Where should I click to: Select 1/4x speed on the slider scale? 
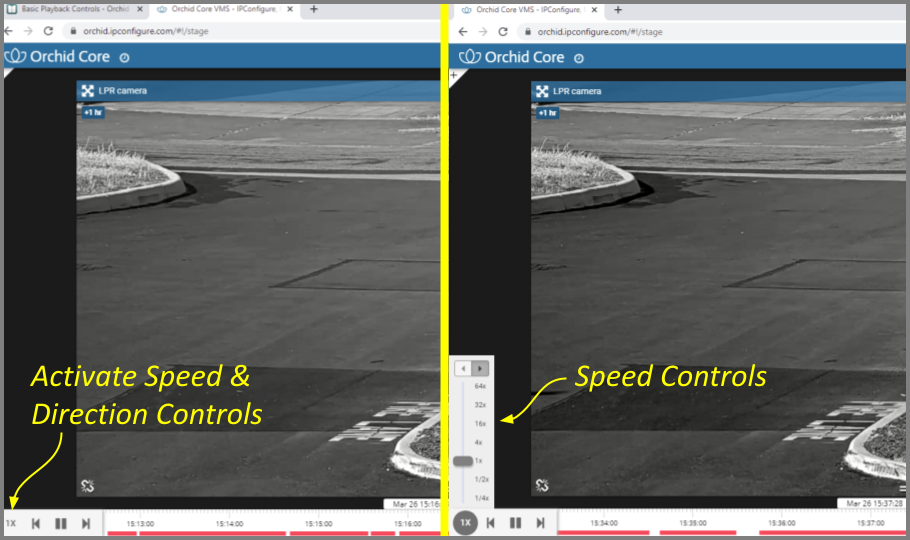482,498
